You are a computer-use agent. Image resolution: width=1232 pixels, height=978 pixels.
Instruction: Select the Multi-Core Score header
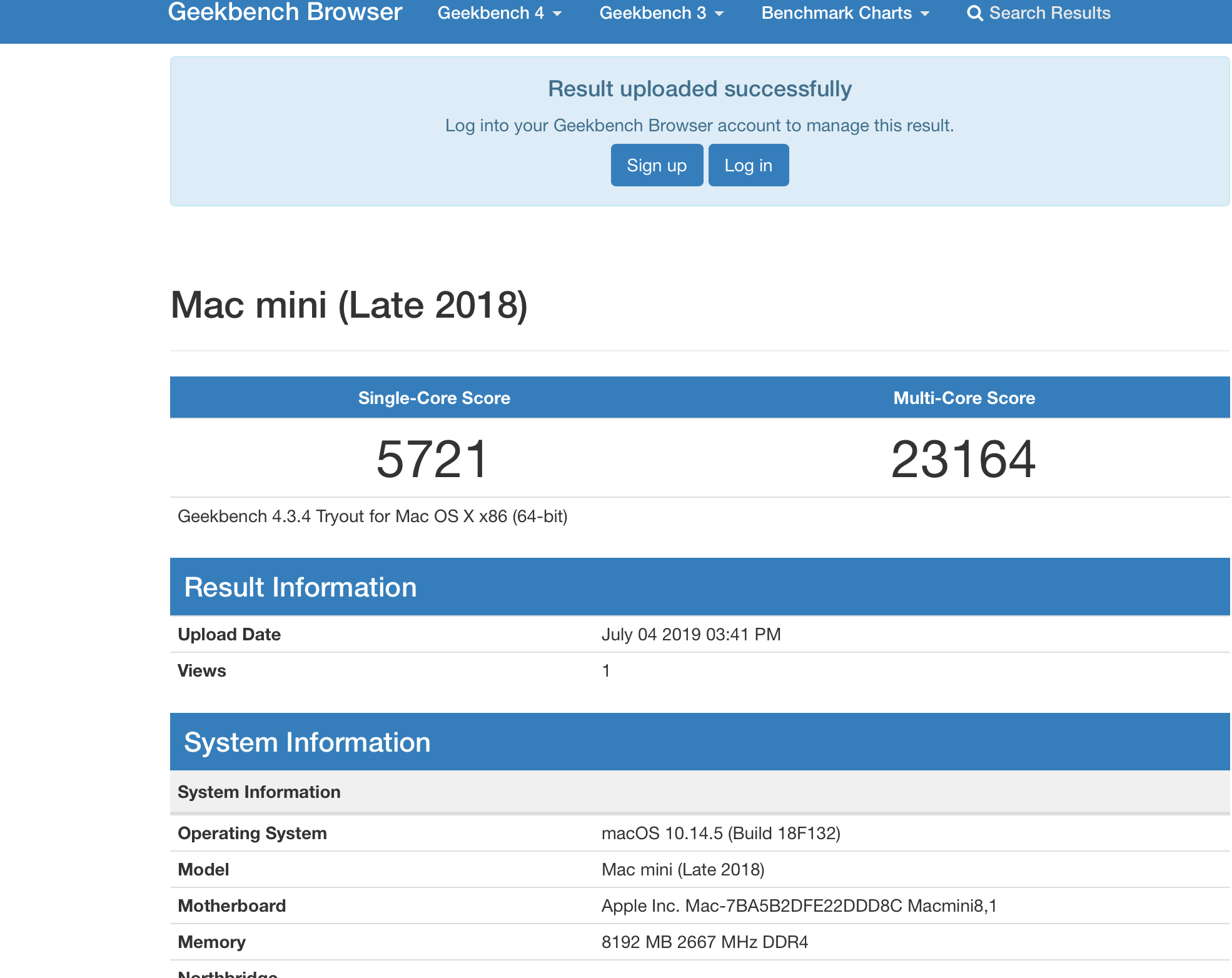tap(964, 398)
